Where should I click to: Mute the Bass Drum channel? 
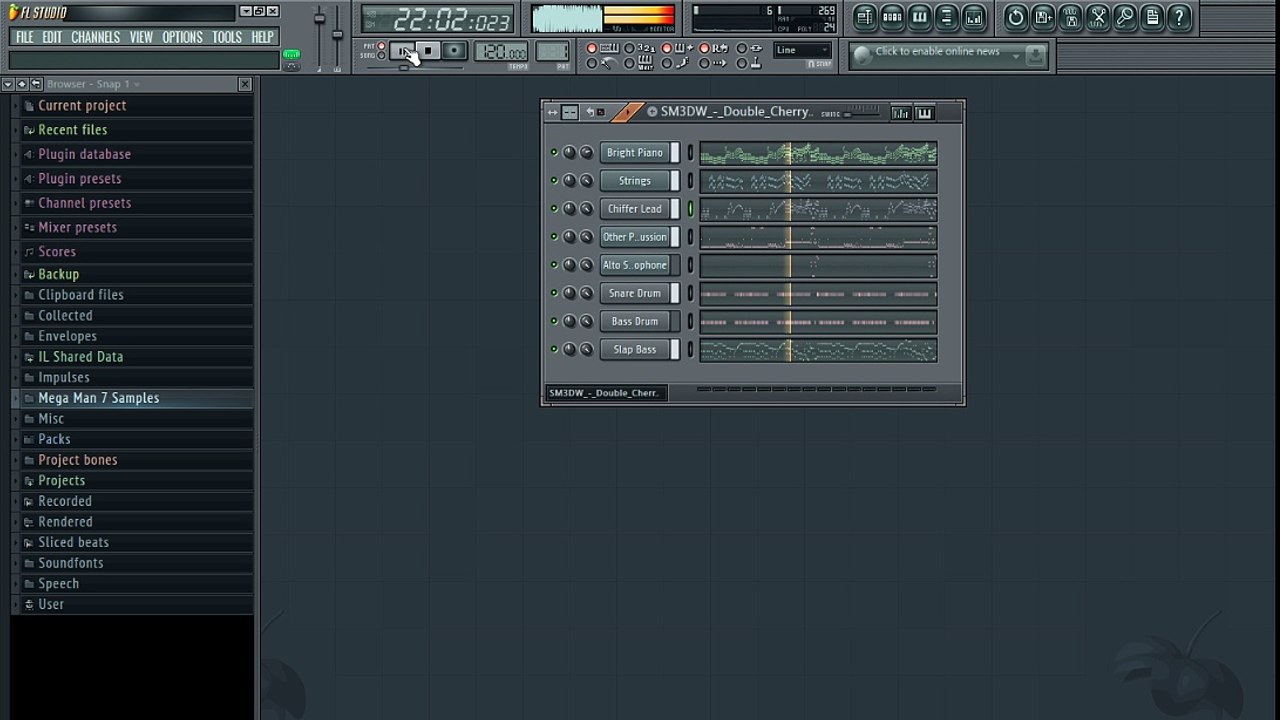click(554, 321)
